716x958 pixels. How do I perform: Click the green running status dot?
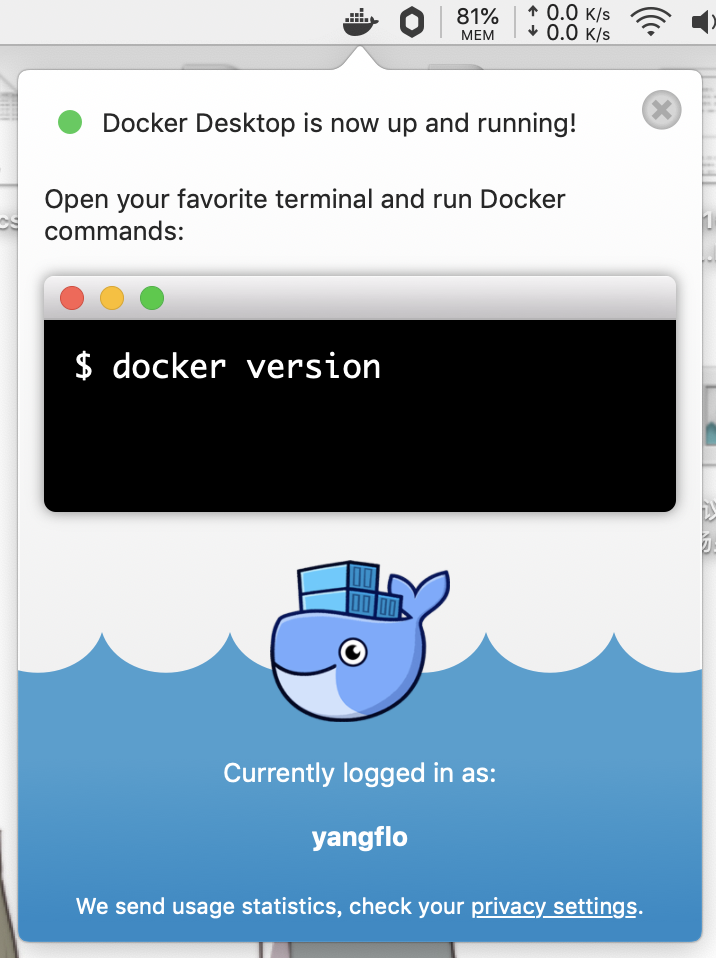70,122
